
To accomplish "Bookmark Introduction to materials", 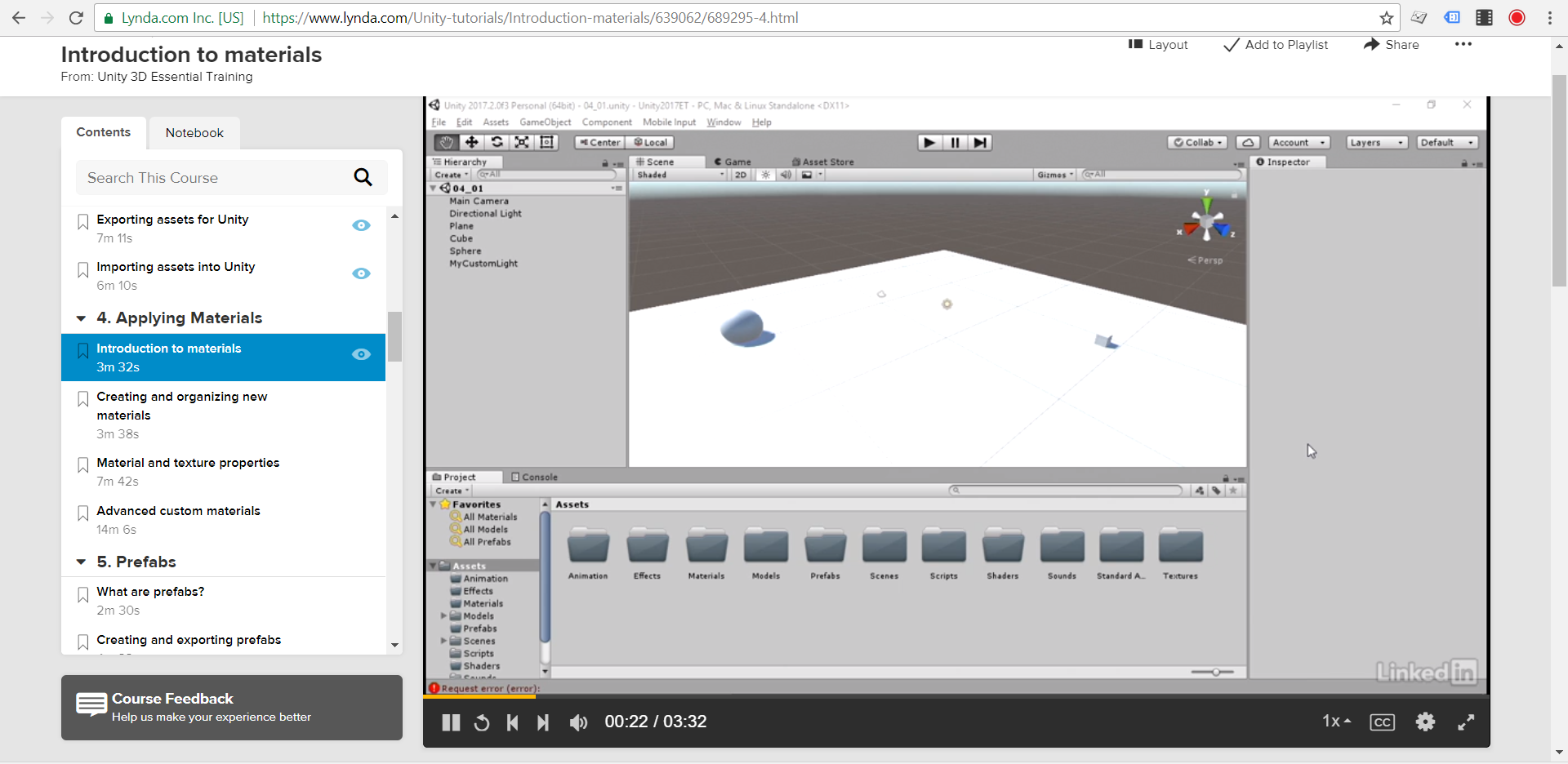I will point(82,351).
